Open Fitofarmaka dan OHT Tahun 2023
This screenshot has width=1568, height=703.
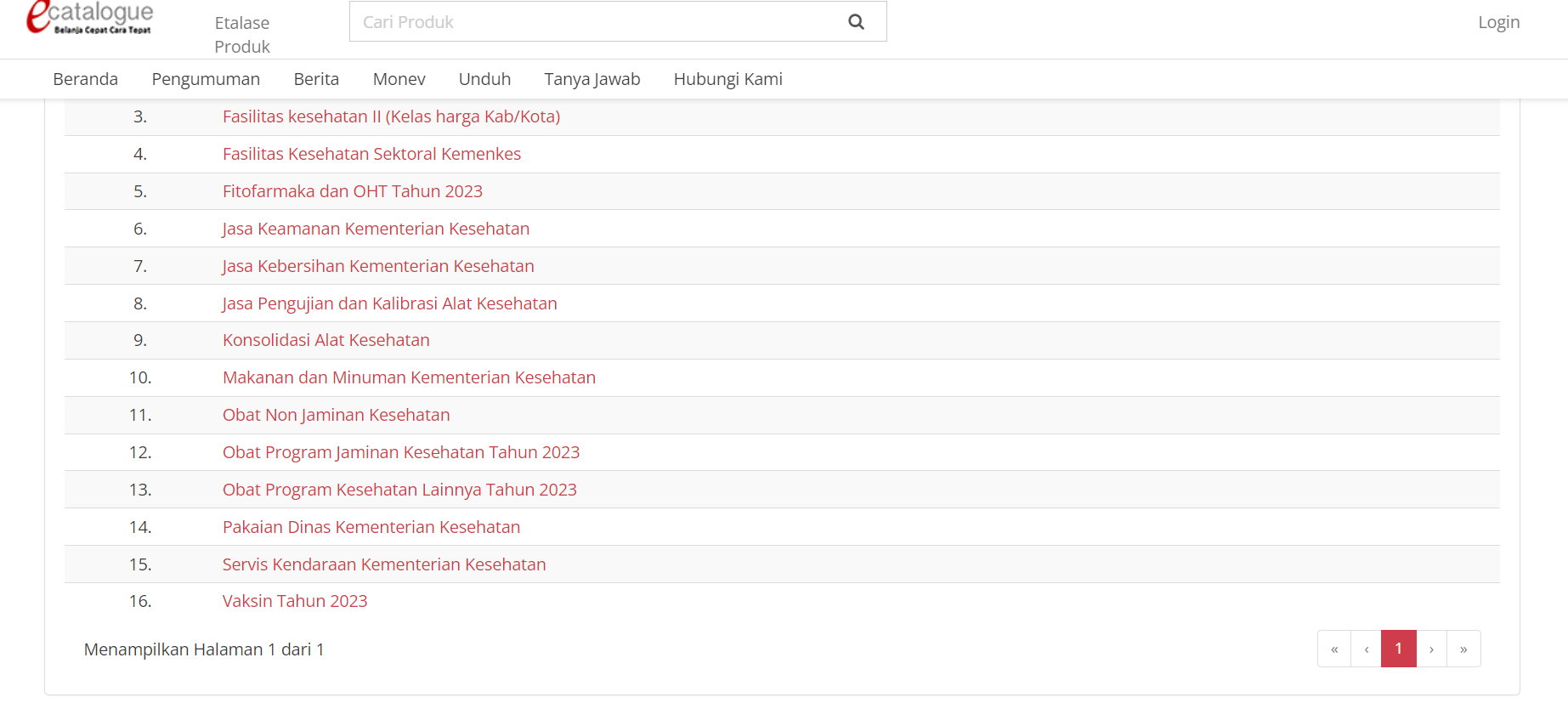coord(353,191)
